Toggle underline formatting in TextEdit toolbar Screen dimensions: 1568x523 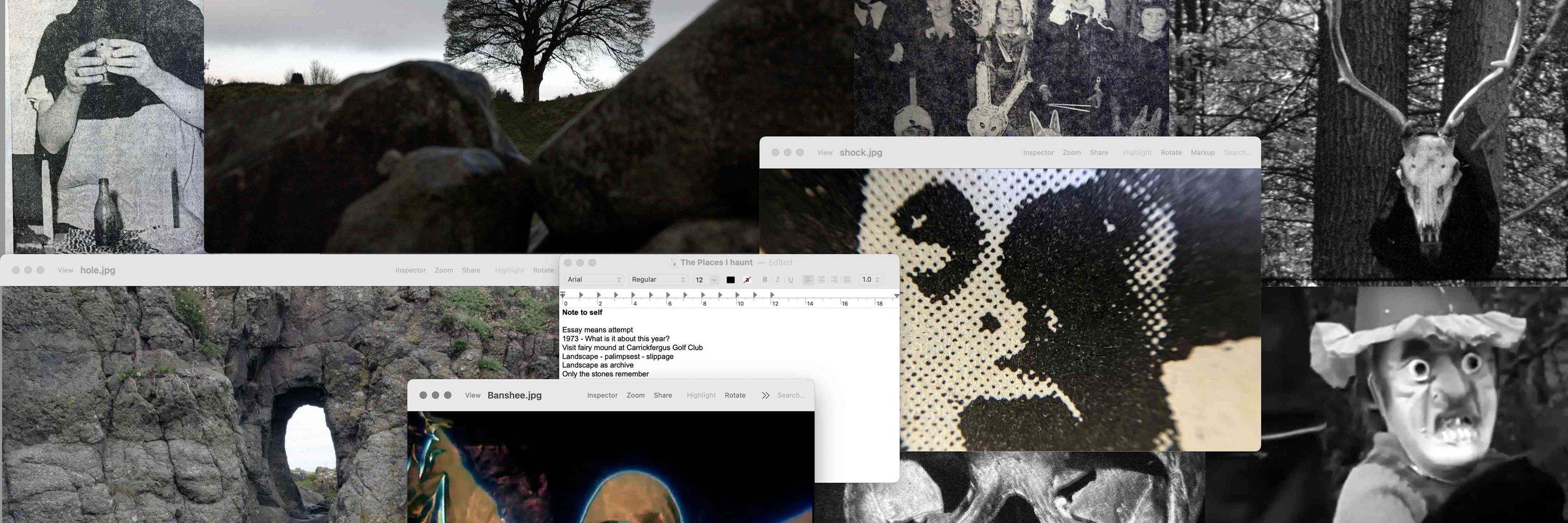click(x=791, y=279)
